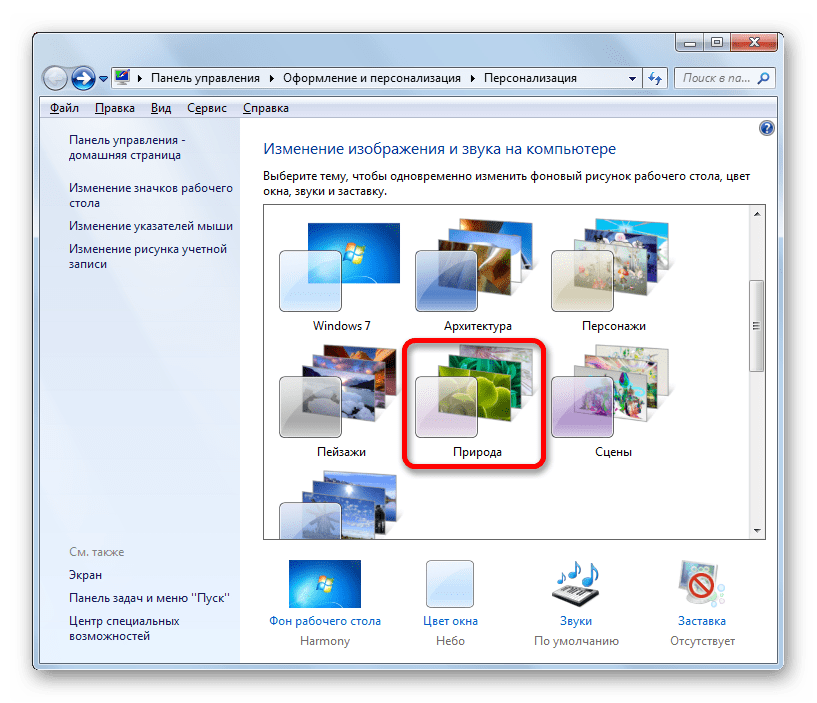Select the Windows 7 theme
Screen dimensions: 817x703
341,276
